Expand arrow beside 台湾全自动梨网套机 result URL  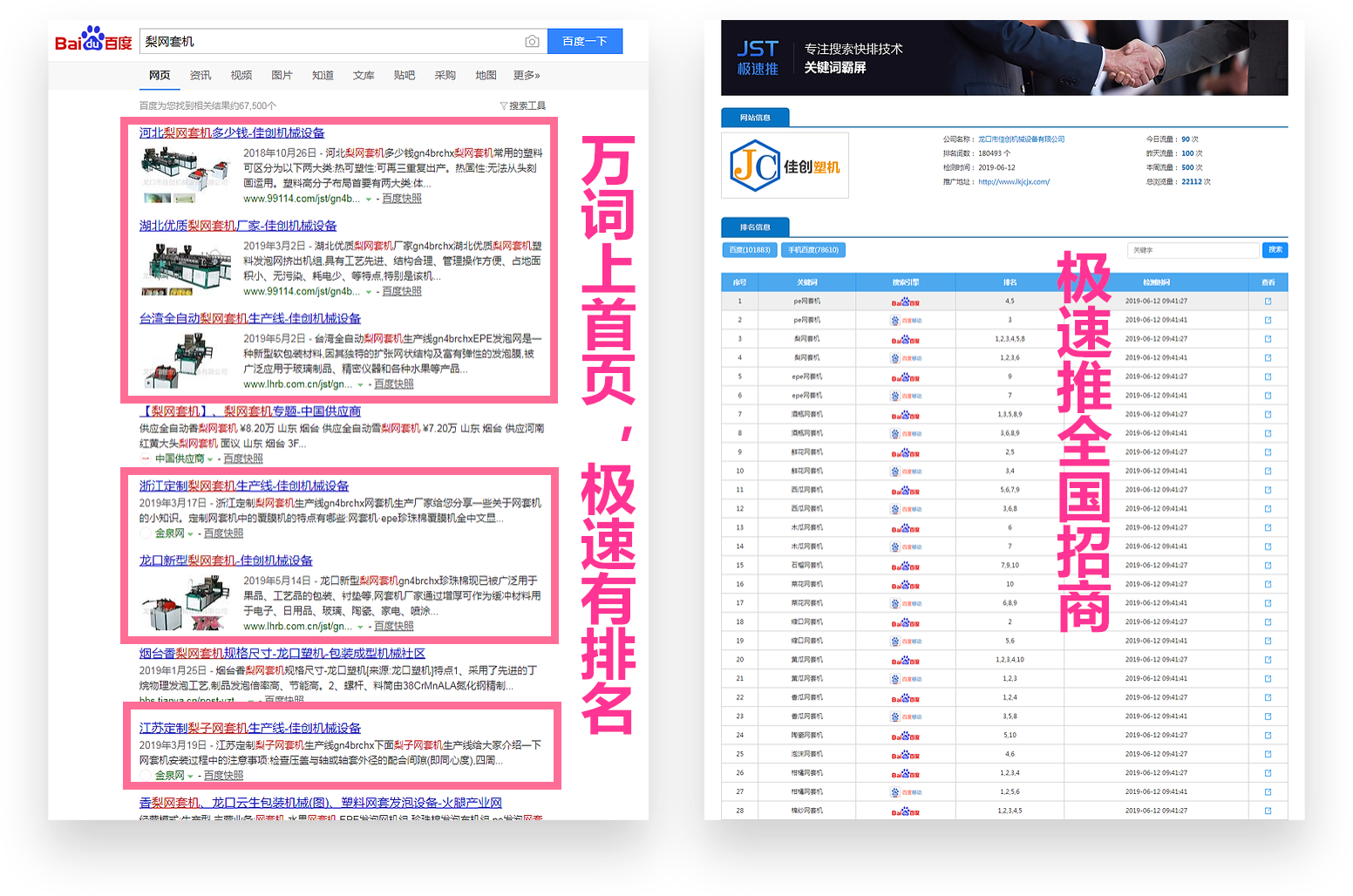click(361, 384)
